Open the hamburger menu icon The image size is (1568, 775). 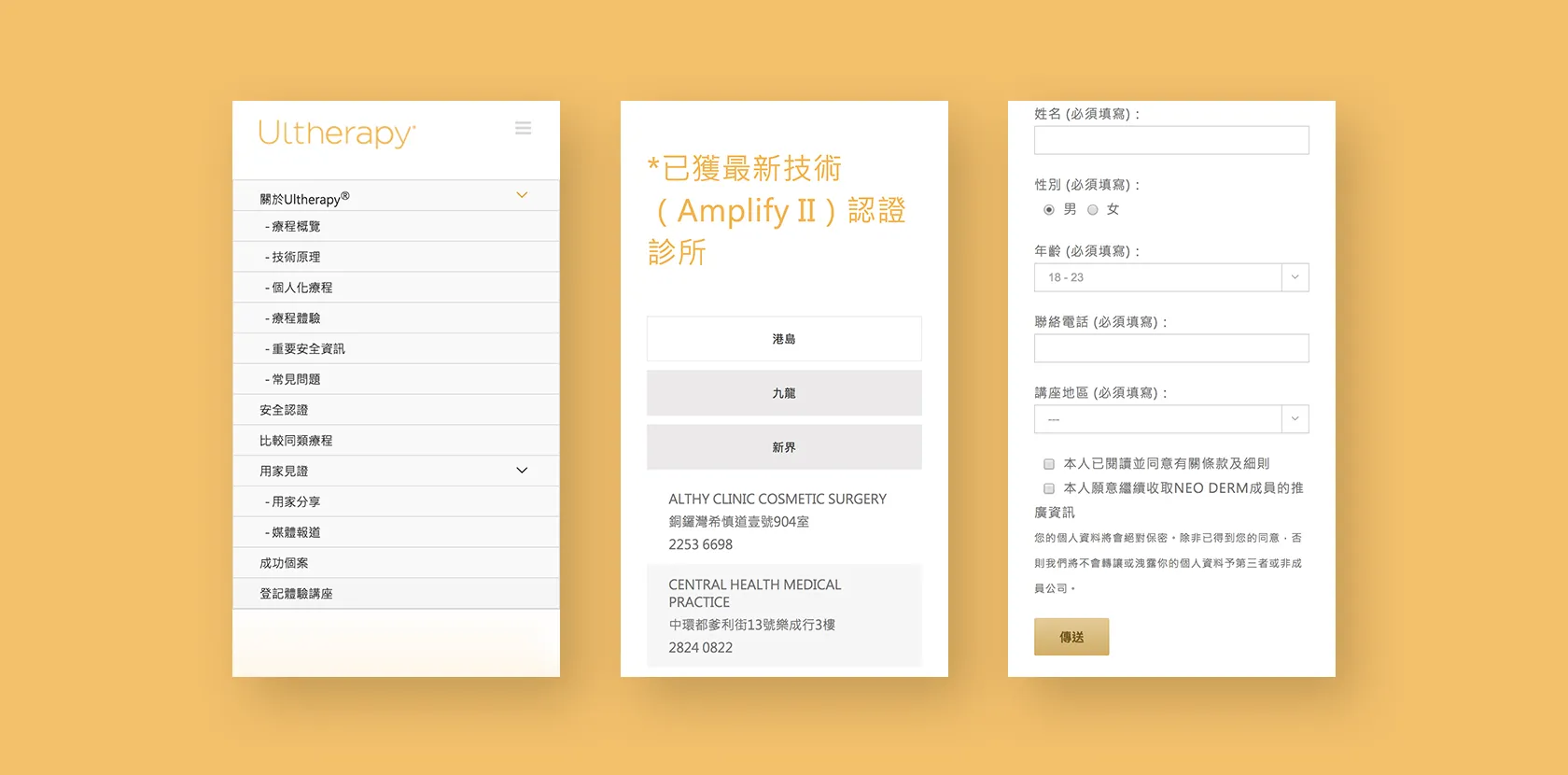pyautogui.click(x=523, y=128)
